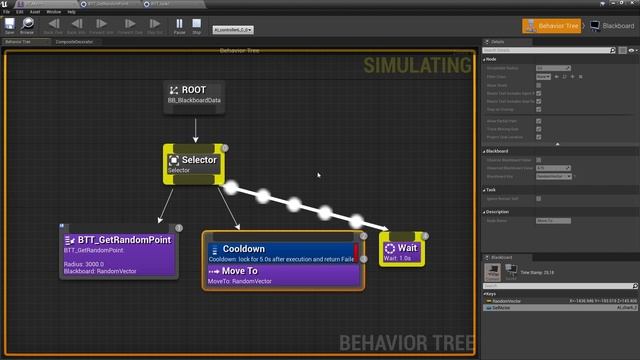The height and width of the screenshot is (360, 640).
Task: Collapse the Task section
Action: (484, 190)
